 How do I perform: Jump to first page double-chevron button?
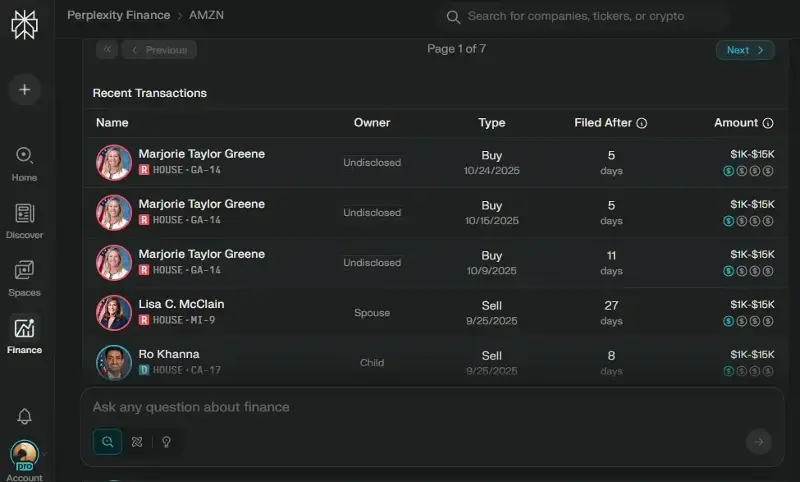(x=107, y=49)
